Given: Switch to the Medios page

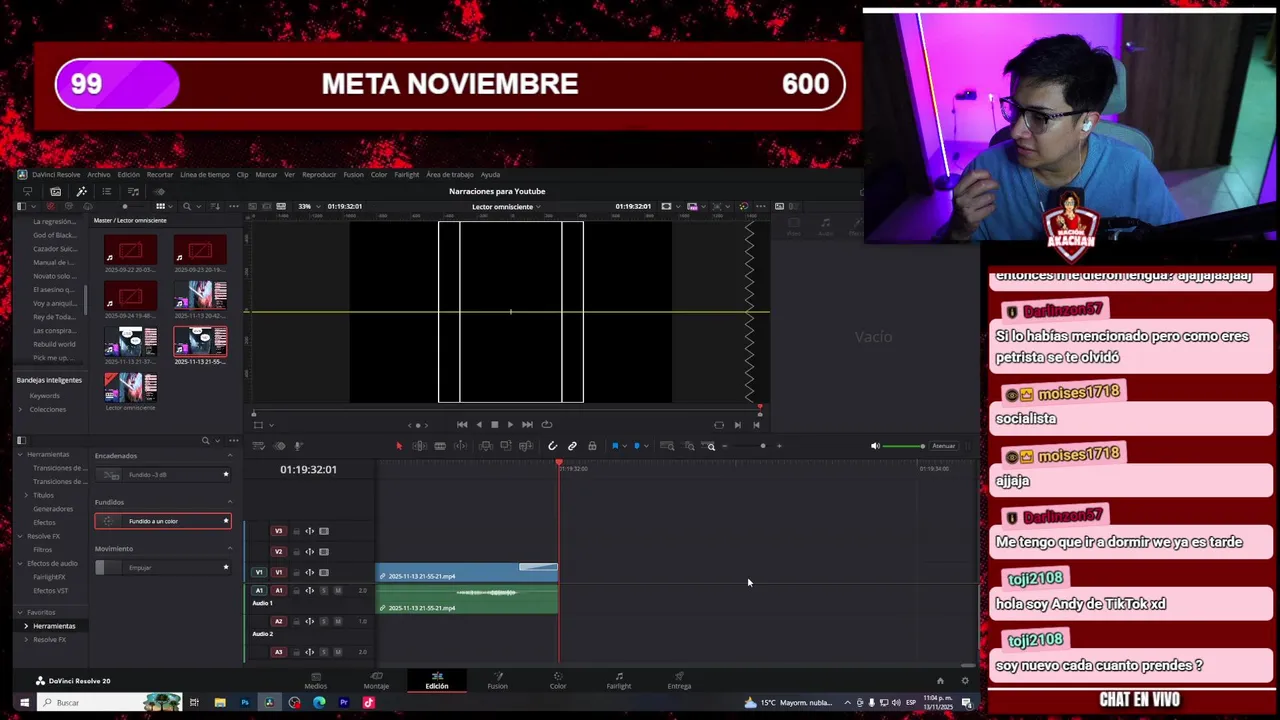Looking at the screenshot, I should click(x=315, y=681).
